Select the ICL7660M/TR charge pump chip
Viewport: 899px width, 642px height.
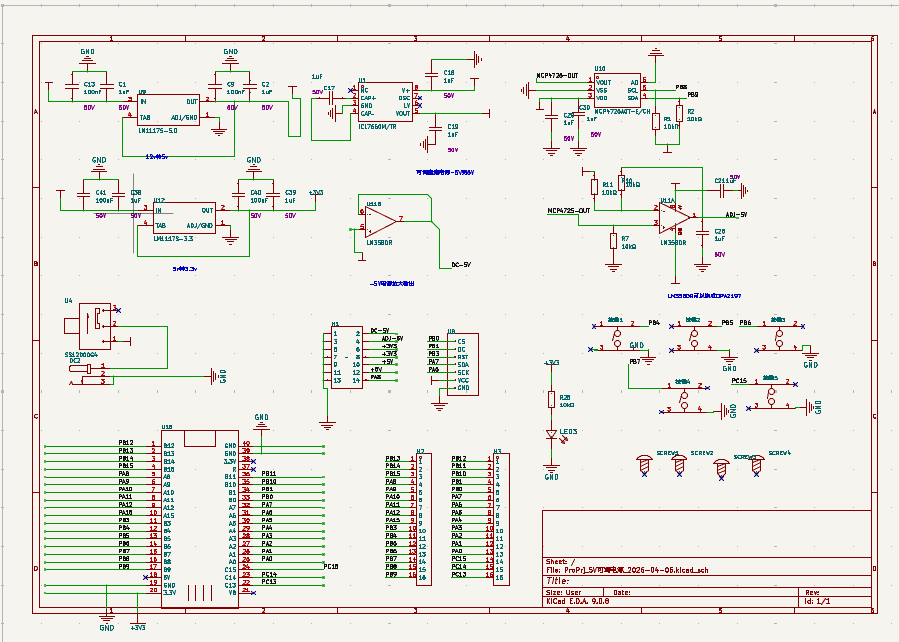point(384,103)
